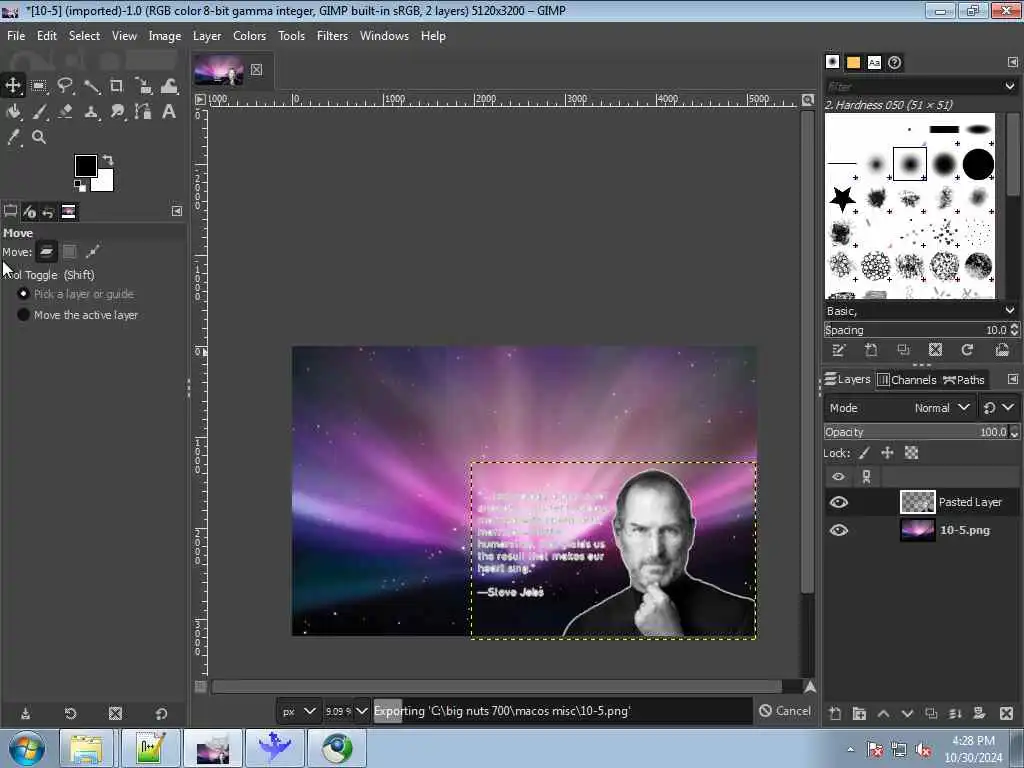Close the 10-5 image tab
This screenshot has width=1024, height=768.
coord(257,69)
